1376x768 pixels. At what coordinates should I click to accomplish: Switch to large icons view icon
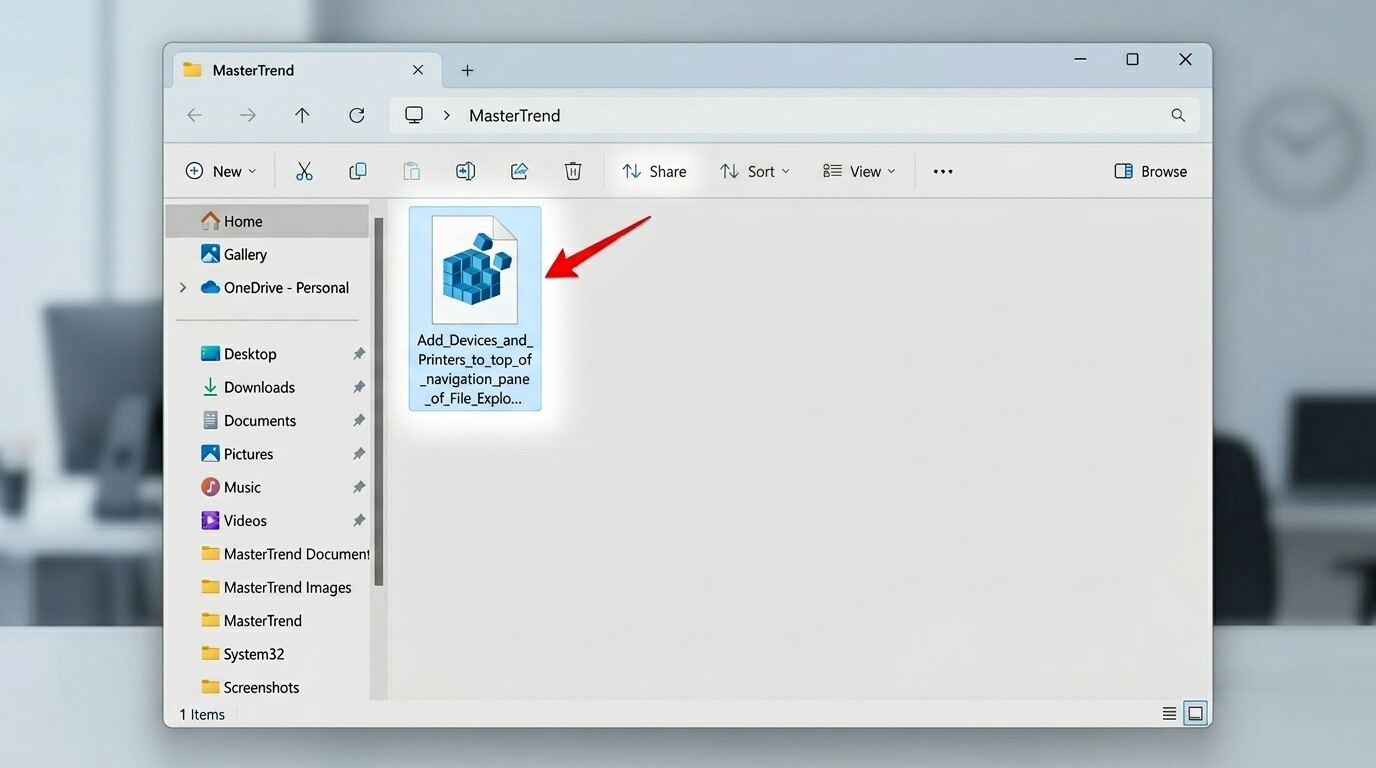click(x=1195, y=714)
